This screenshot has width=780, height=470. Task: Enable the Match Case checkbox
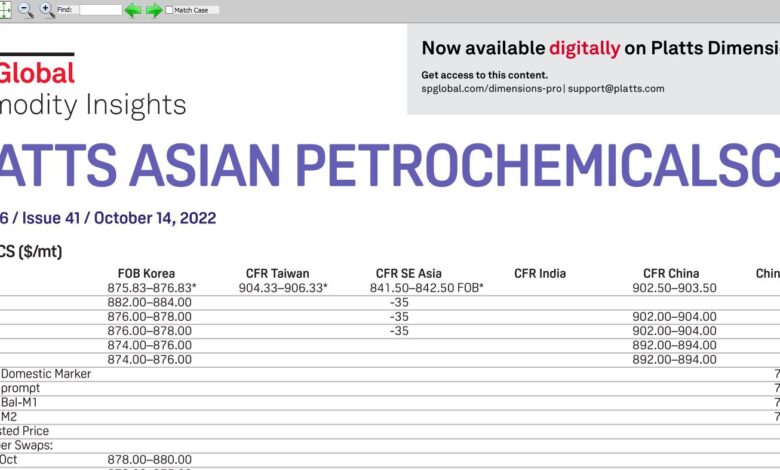pyautogui.click(x=169, y=10)
